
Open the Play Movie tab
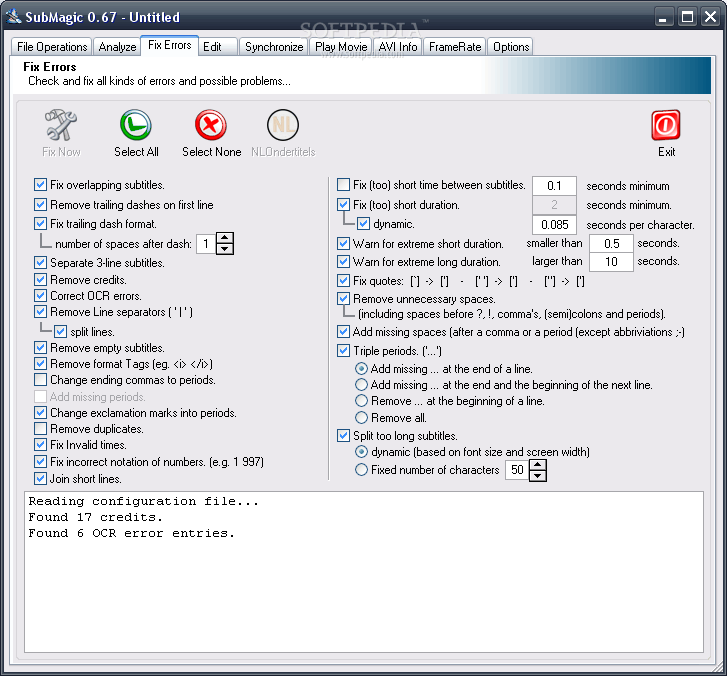coord(341,47)
